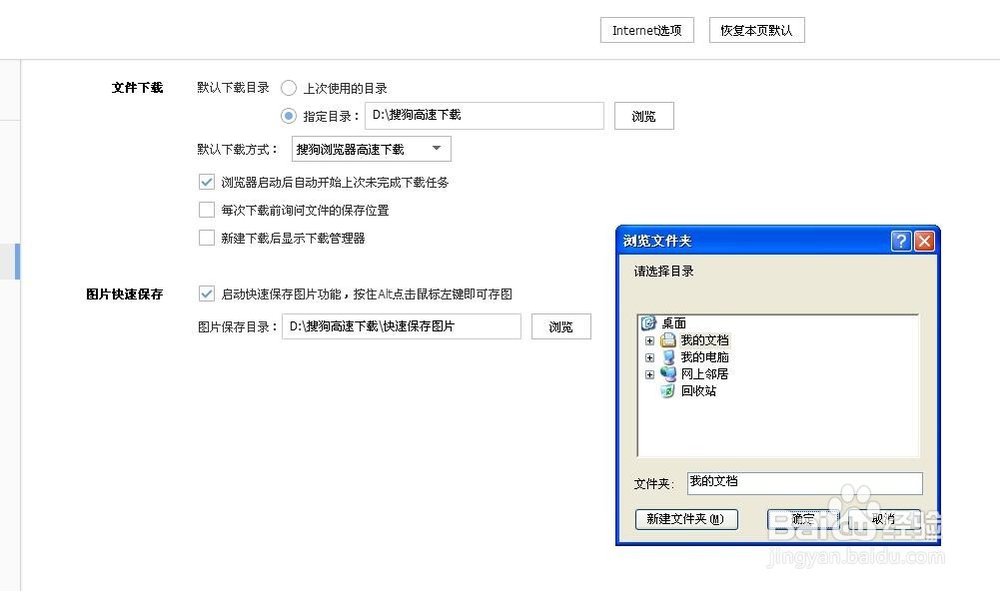This screenshot has width=1000, height=591.
Task: Click the selected blue sidebar tab indicator
Action: click(17, 261)
